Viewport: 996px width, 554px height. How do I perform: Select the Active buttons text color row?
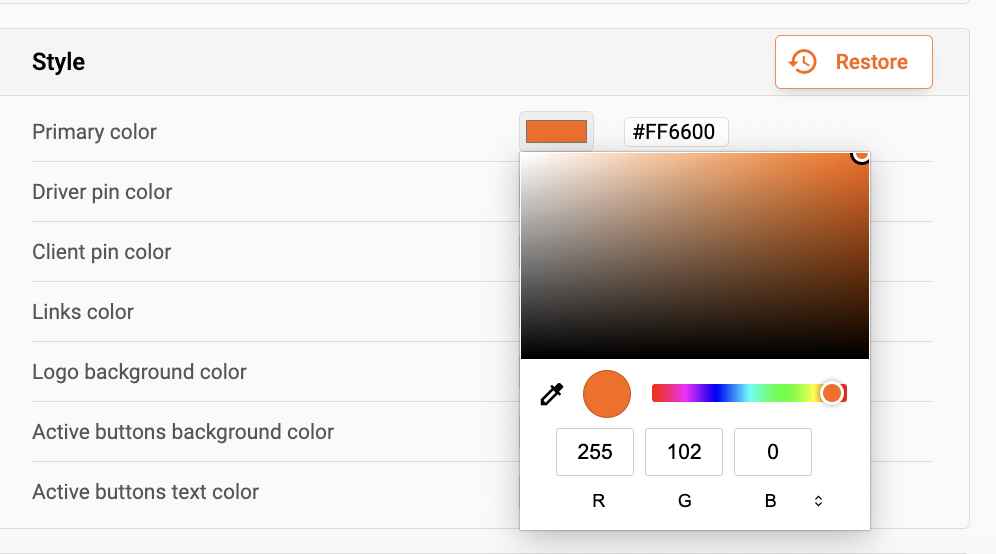[145, 492]
